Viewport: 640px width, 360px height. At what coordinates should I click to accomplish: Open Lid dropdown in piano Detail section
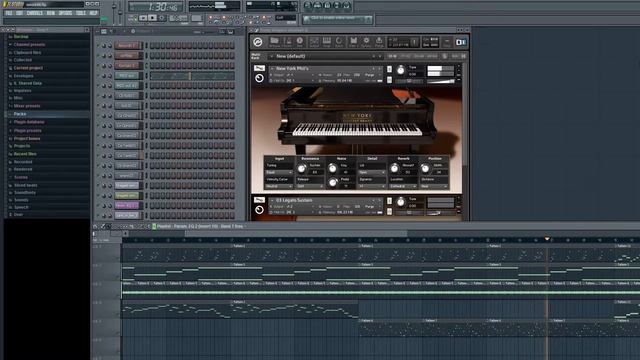pos(372,172)
